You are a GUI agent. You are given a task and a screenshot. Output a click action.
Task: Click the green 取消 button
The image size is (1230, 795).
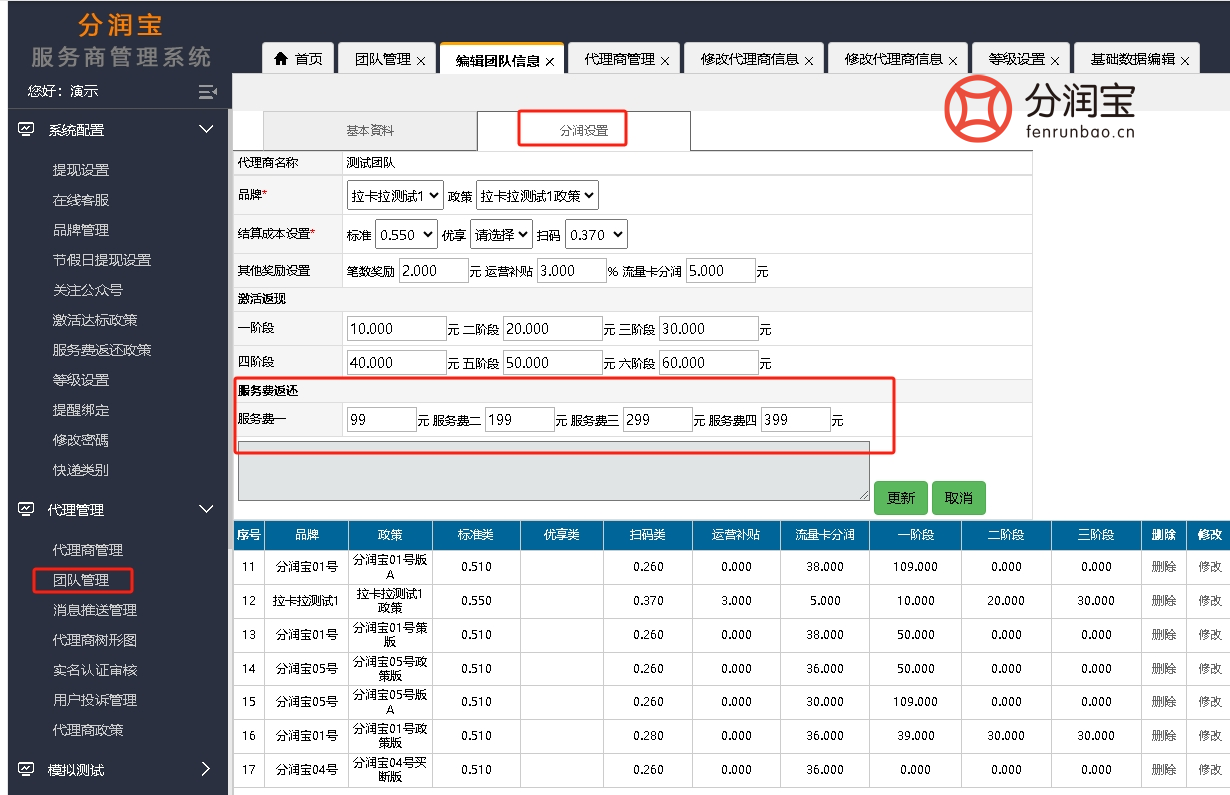coord(958,497)
